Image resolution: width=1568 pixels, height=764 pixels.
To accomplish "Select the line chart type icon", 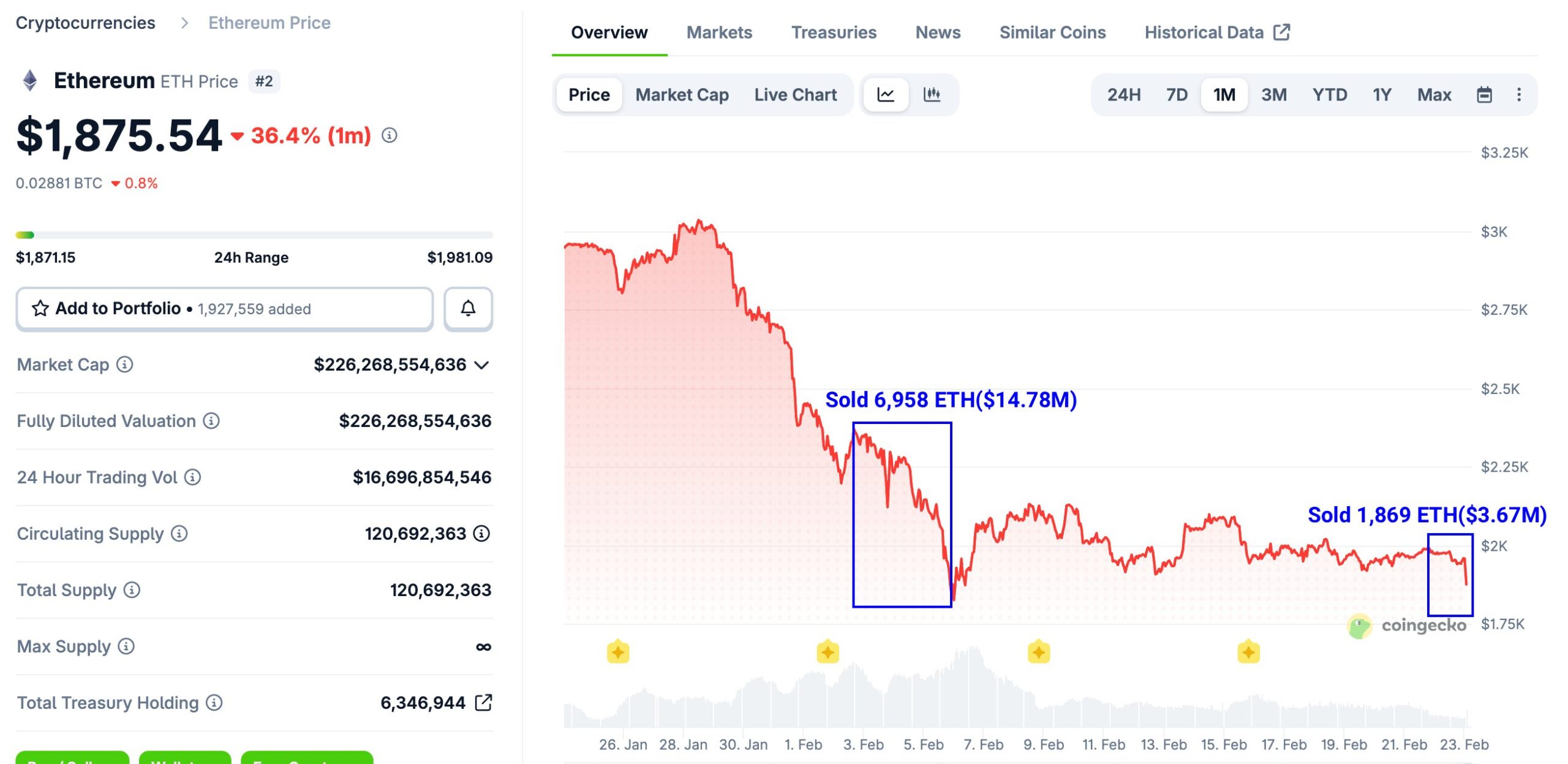I will click(x=886, y=94).
